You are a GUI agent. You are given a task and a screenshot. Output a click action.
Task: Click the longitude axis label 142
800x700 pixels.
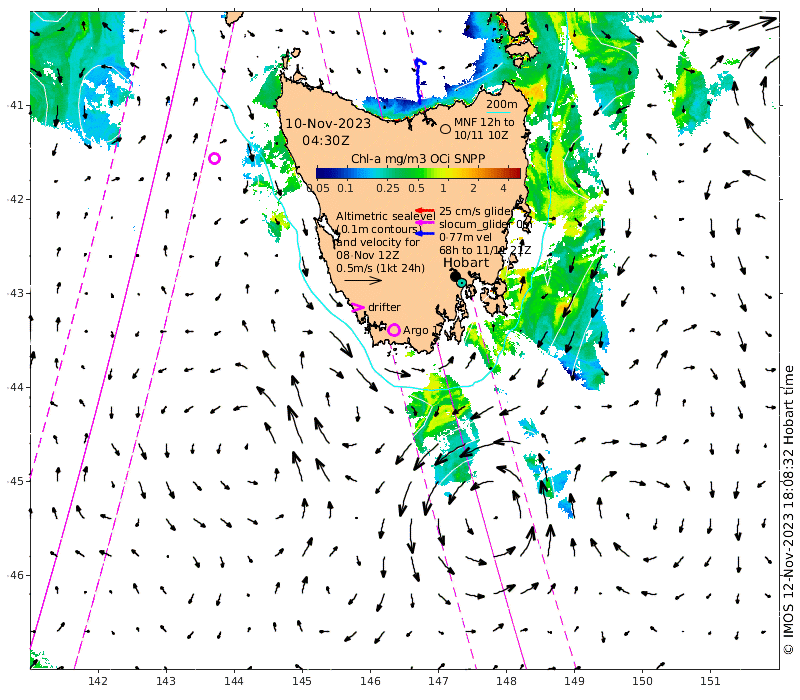(97, 681)
